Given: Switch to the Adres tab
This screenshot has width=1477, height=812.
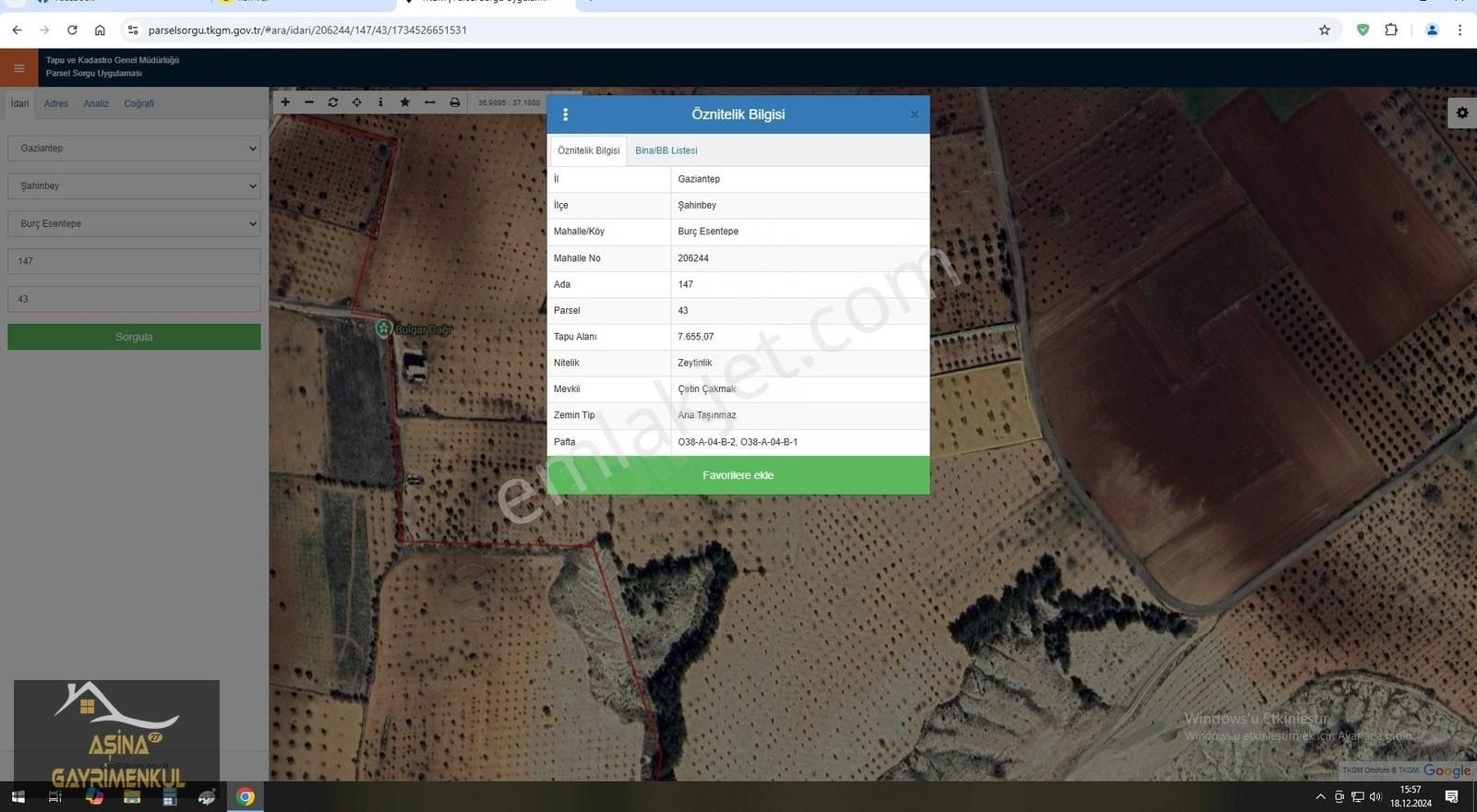Looking at the screenshot, I should tap(56, 103).
